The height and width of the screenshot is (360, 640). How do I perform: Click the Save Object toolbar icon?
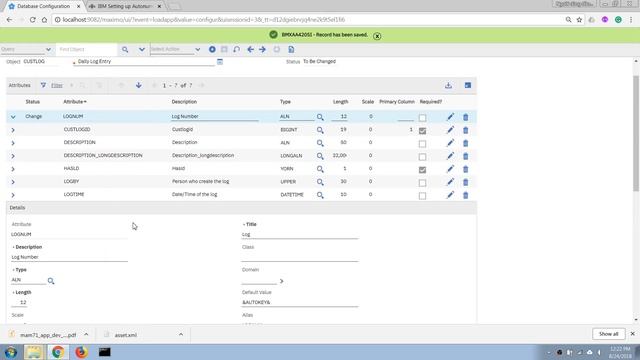(224, 49)
